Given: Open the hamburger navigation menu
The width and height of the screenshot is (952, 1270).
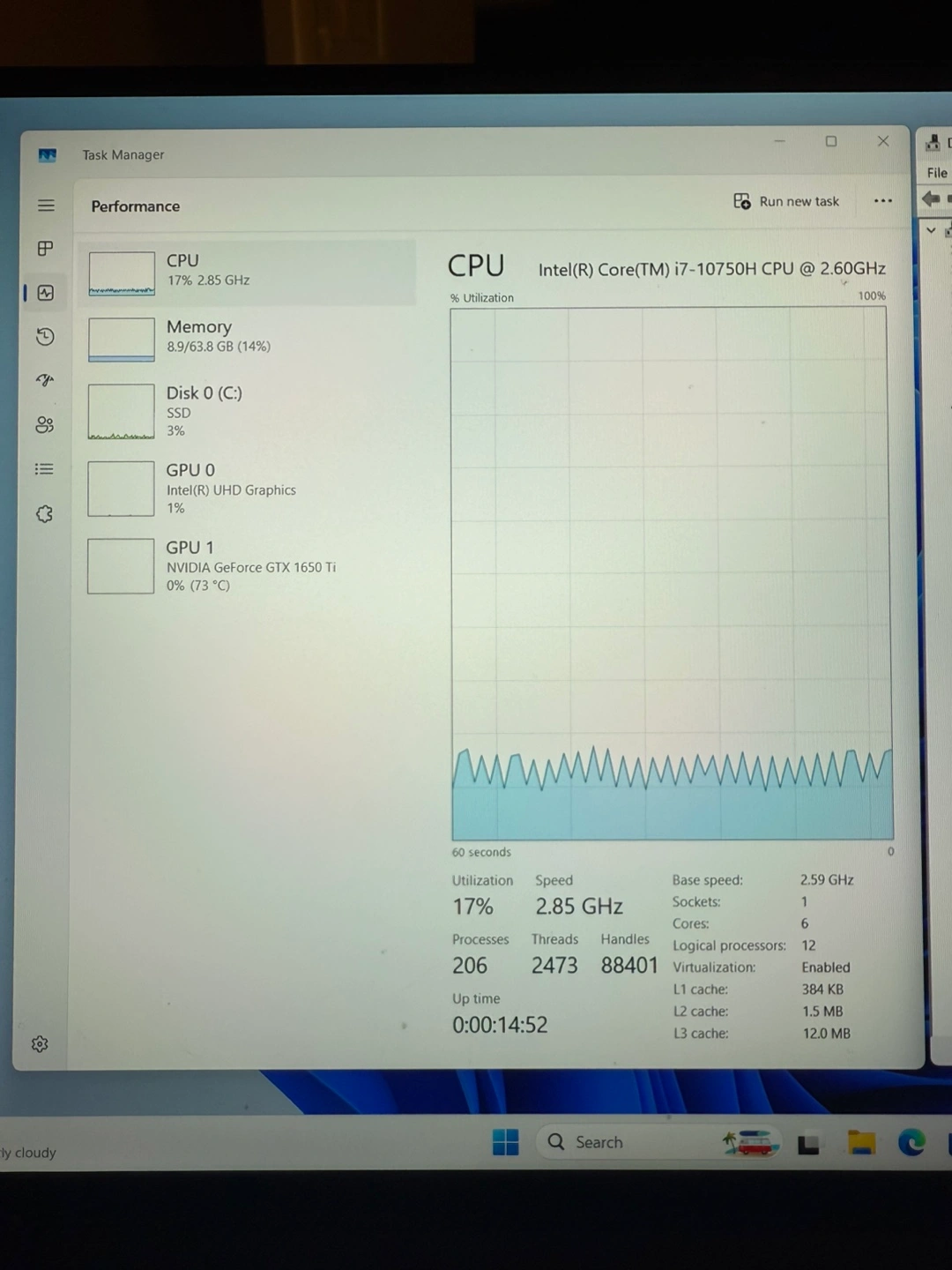Looking at the screenshot, I should 46,205.
